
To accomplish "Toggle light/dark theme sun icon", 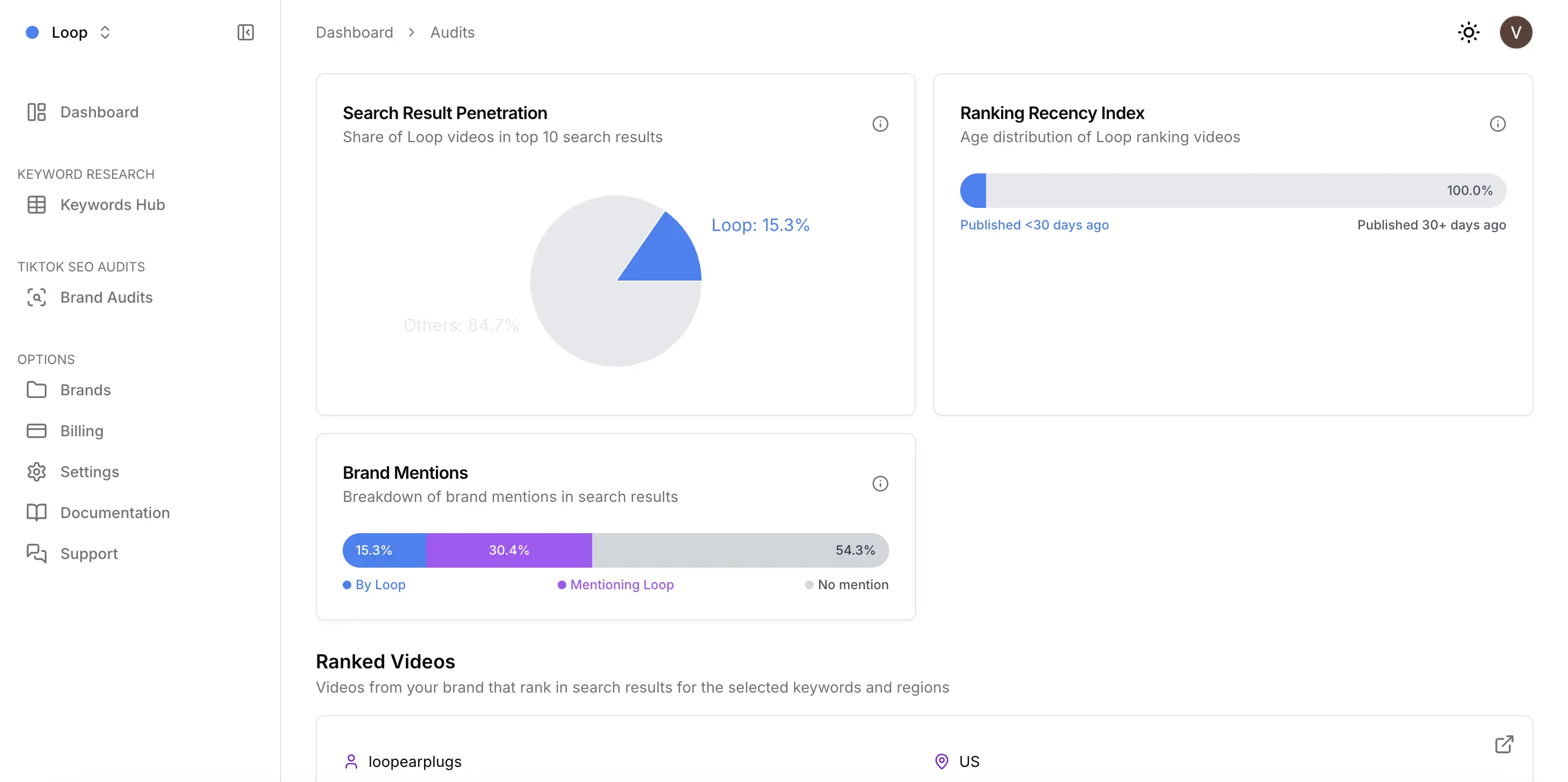I will [1468, 32].
